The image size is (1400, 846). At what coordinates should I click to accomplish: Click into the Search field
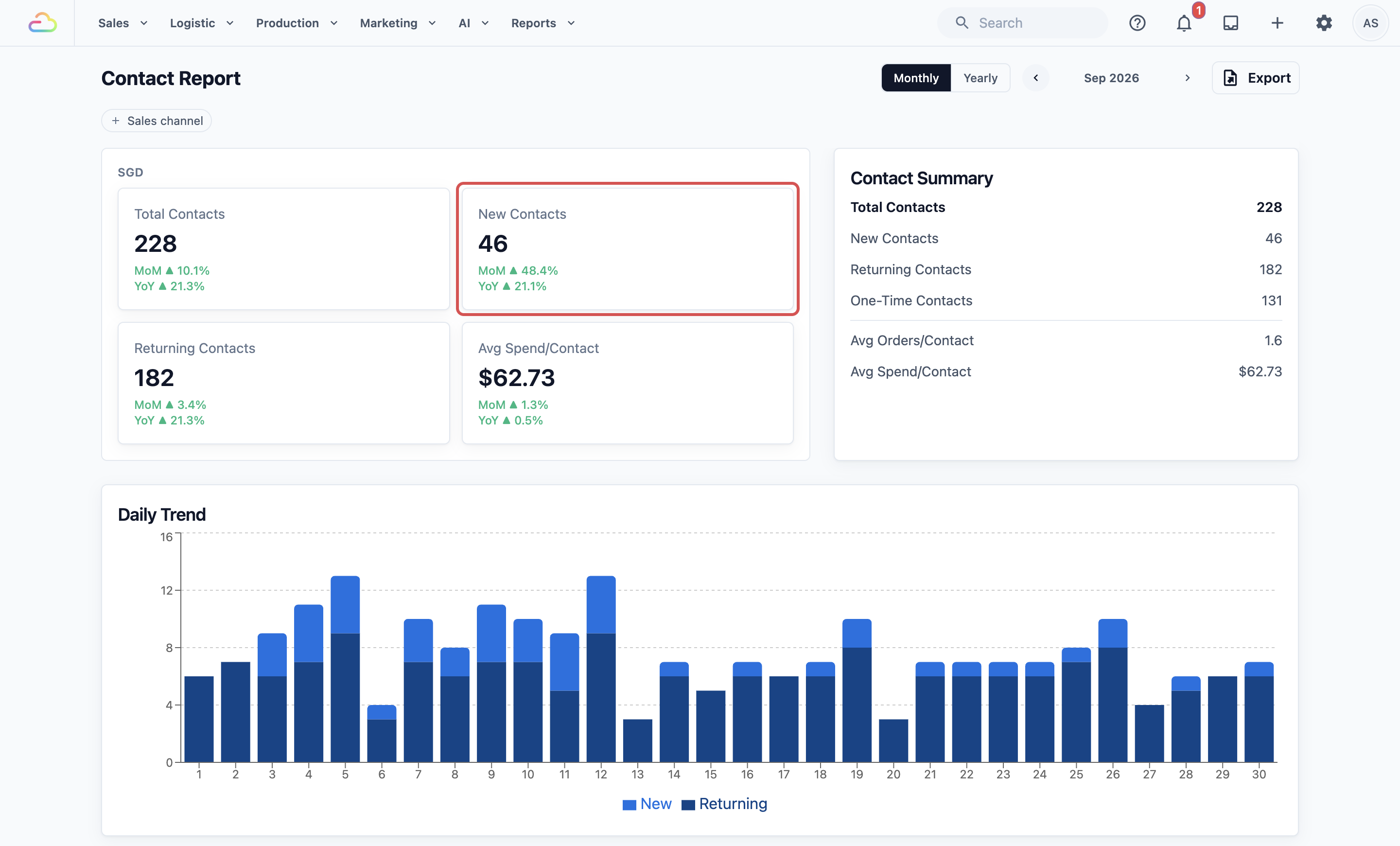coord(1022,23)
